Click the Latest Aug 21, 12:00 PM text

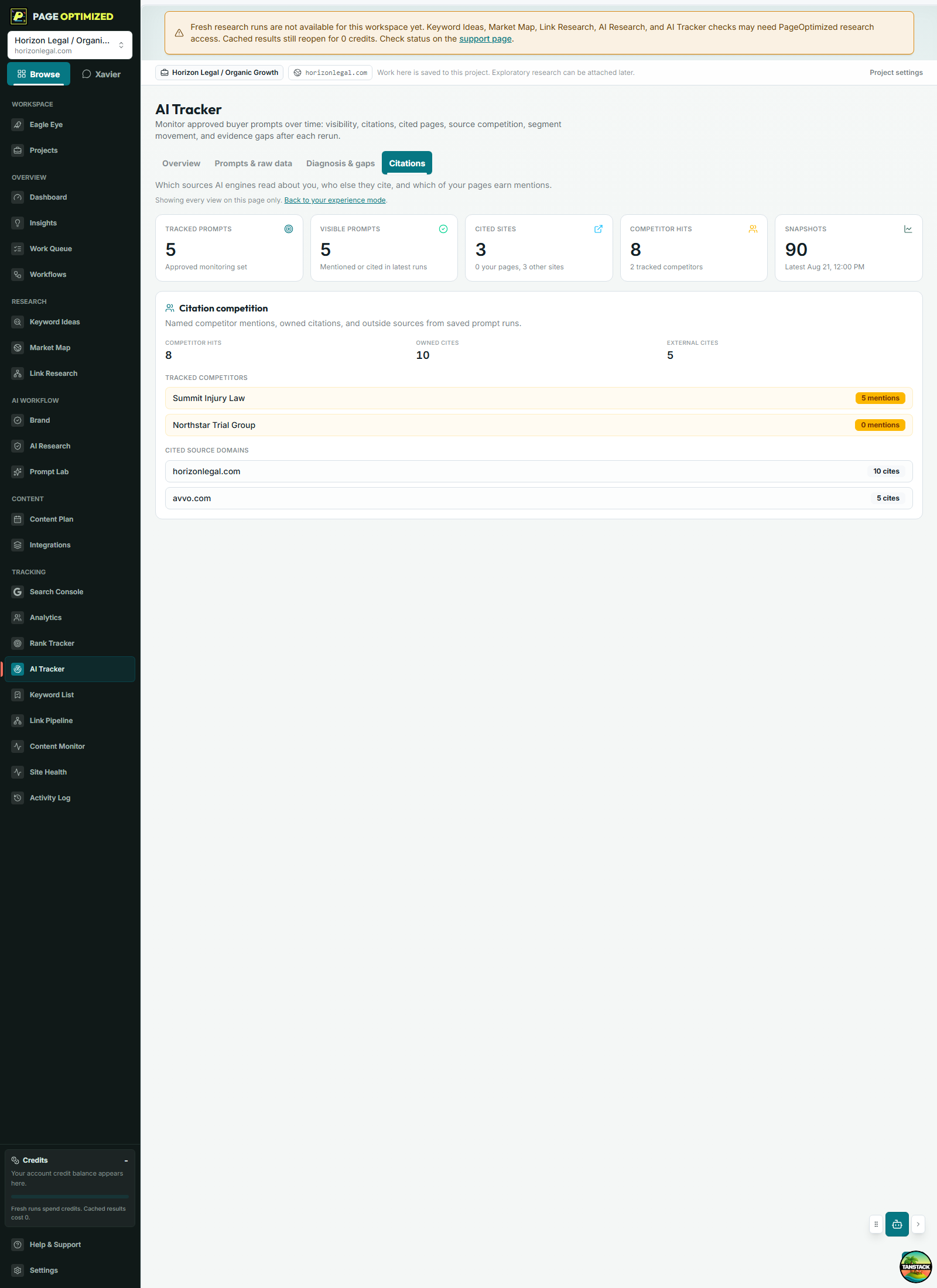825,267
